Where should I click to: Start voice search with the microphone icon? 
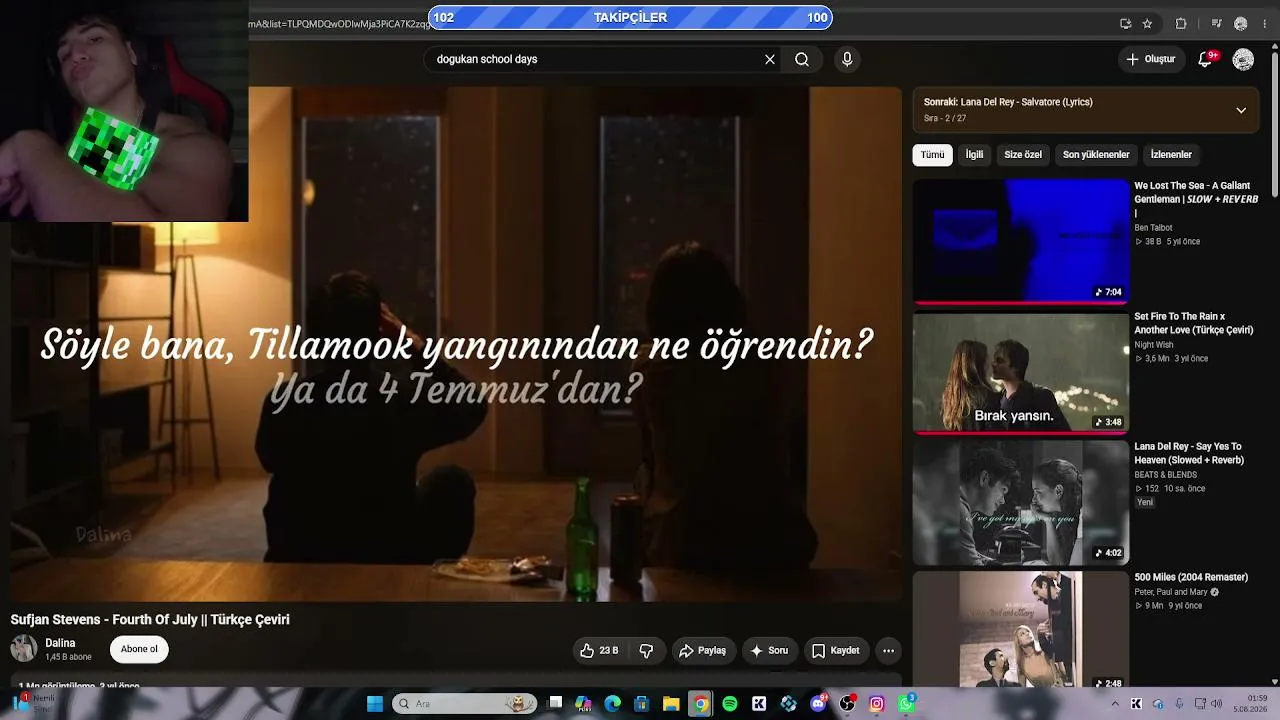point(847,59)
